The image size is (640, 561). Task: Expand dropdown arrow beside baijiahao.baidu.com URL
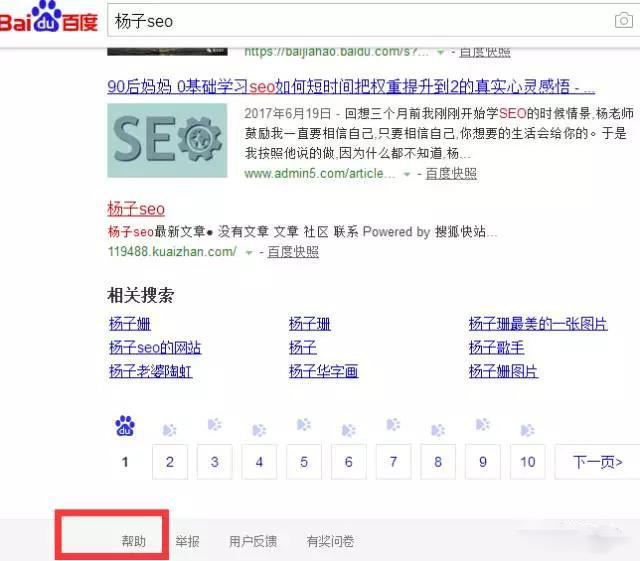pyautogui.click(x=439, y=52)
